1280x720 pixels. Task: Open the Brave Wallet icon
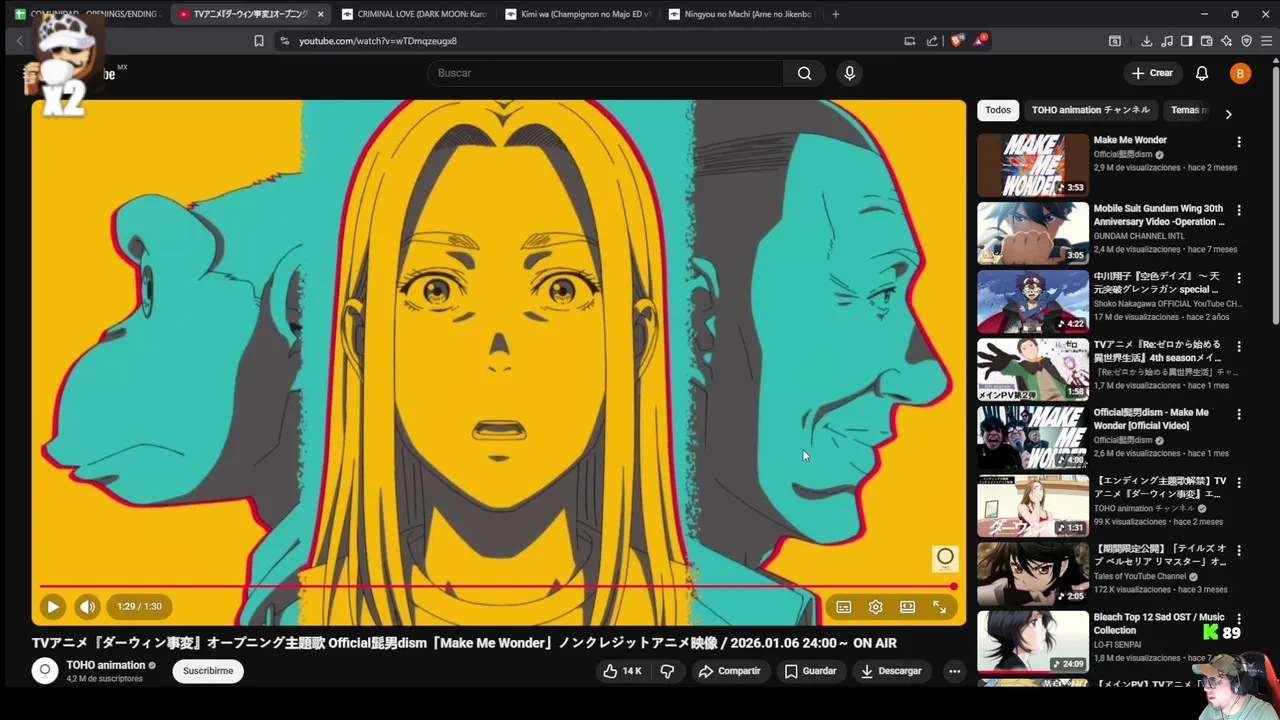click(x=1206, y=41)
